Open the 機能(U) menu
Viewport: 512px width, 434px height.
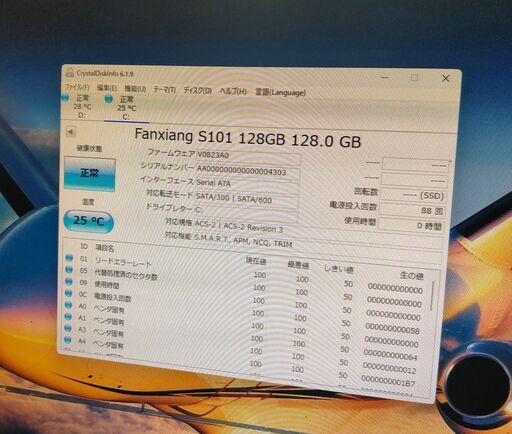pos(135,89)
